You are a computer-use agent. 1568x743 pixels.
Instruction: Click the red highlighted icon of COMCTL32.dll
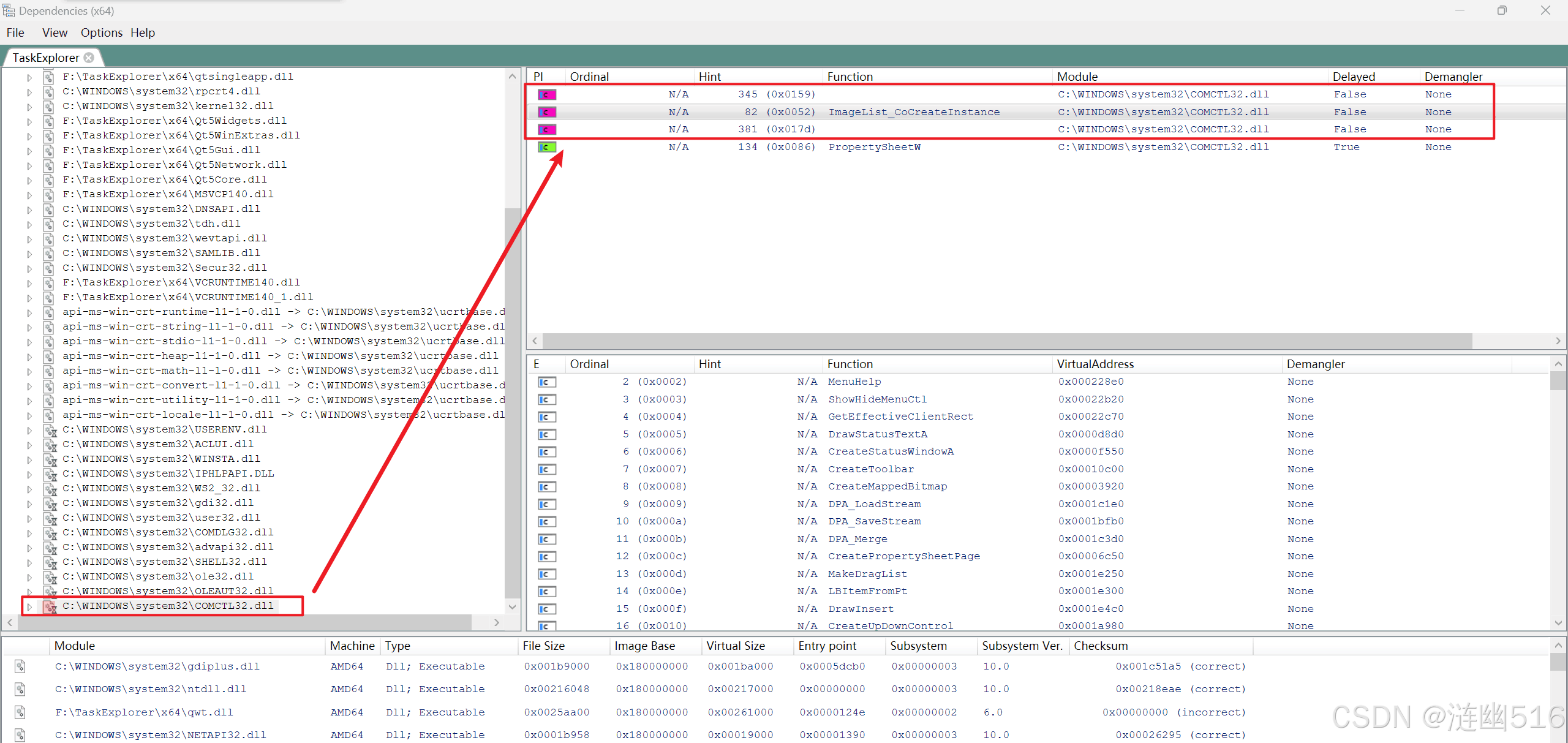pyautogui.click(x=50, y=606)
